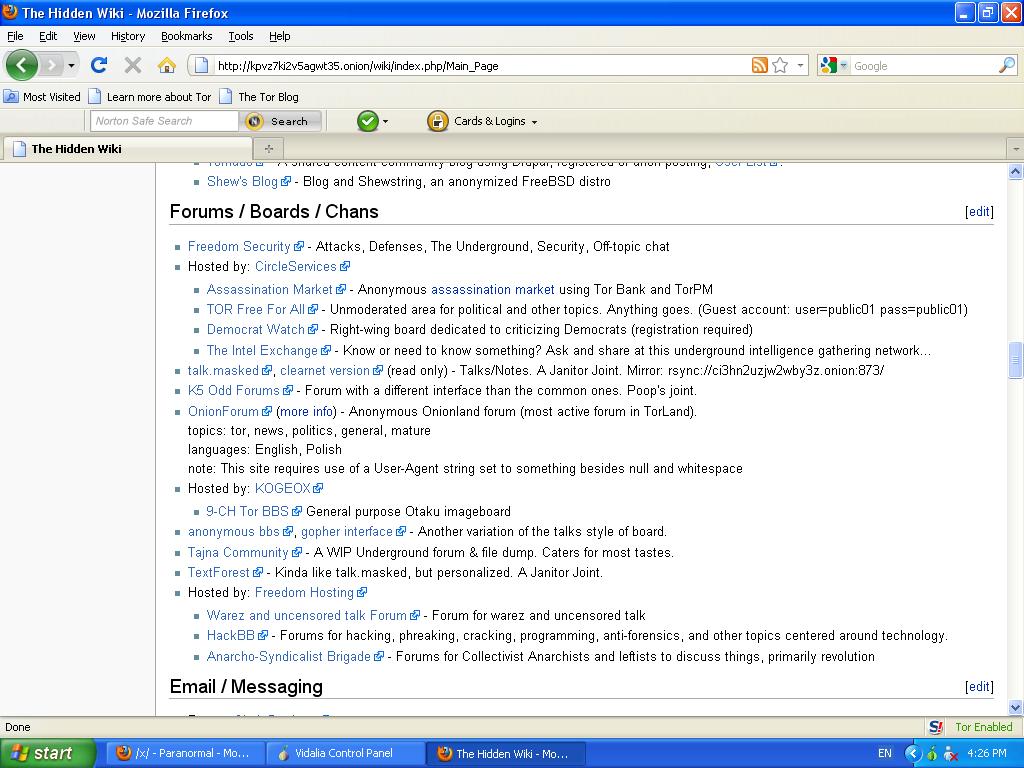Open the TOR Free For All link

click(x=255, y=310)
